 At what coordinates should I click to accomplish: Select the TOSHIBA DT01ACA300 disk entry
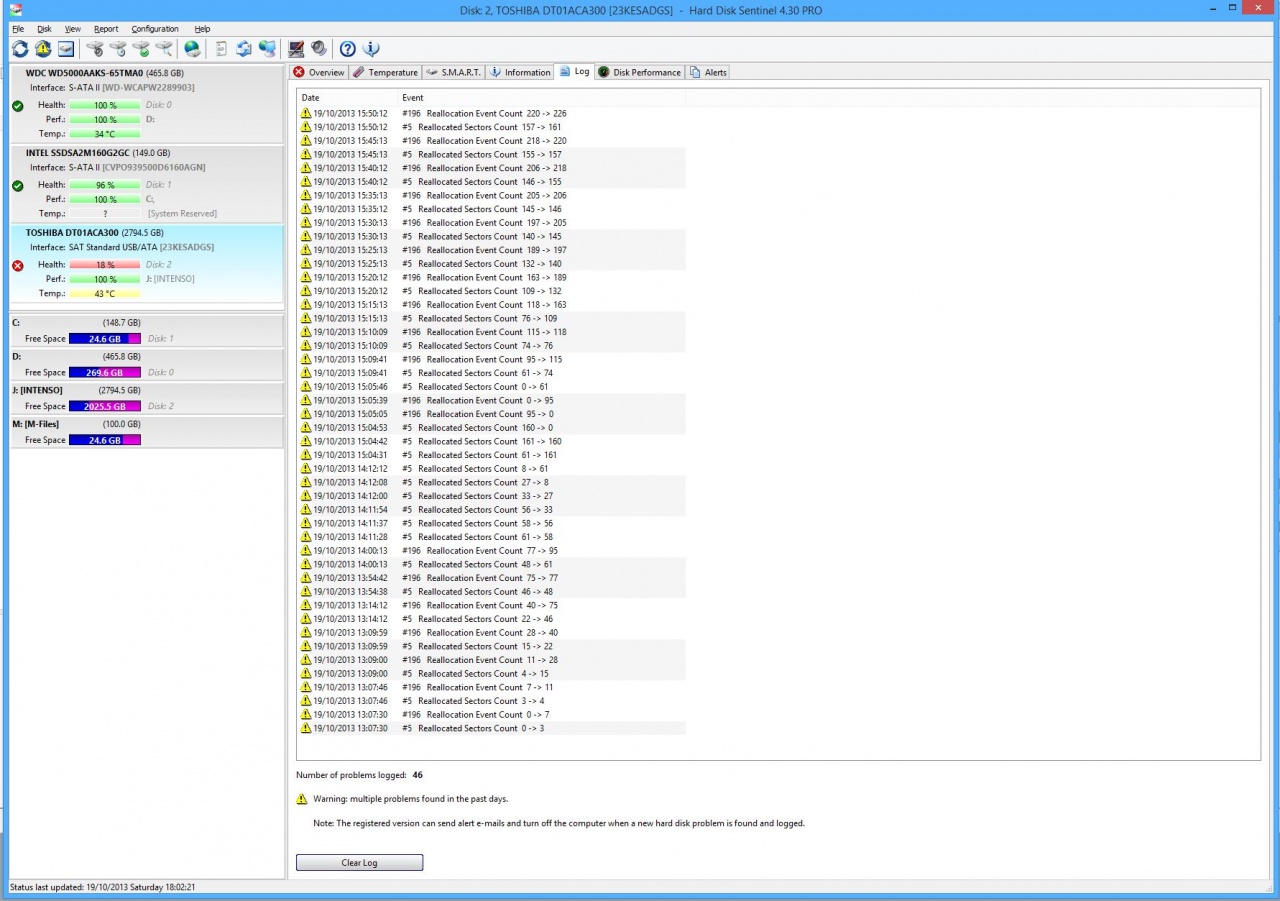point(147,266)
